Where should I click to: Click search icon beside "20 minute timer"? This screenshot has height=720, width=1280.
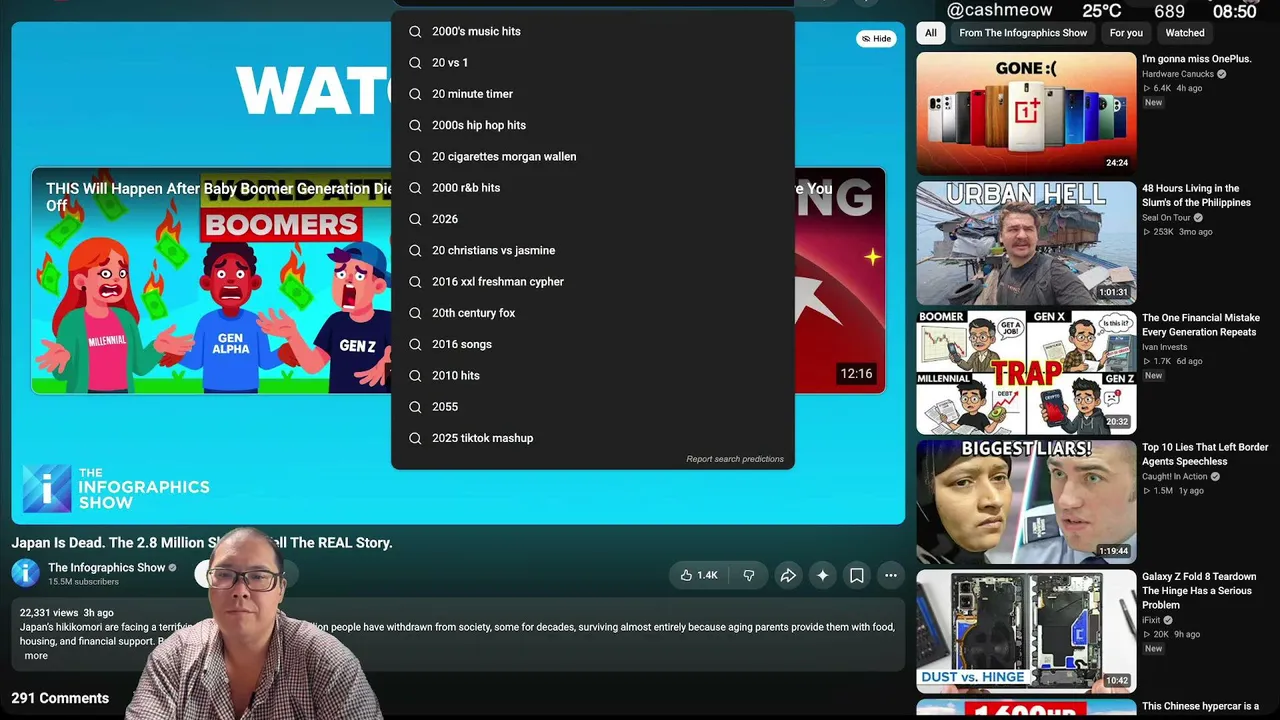[x=415, y=94]
